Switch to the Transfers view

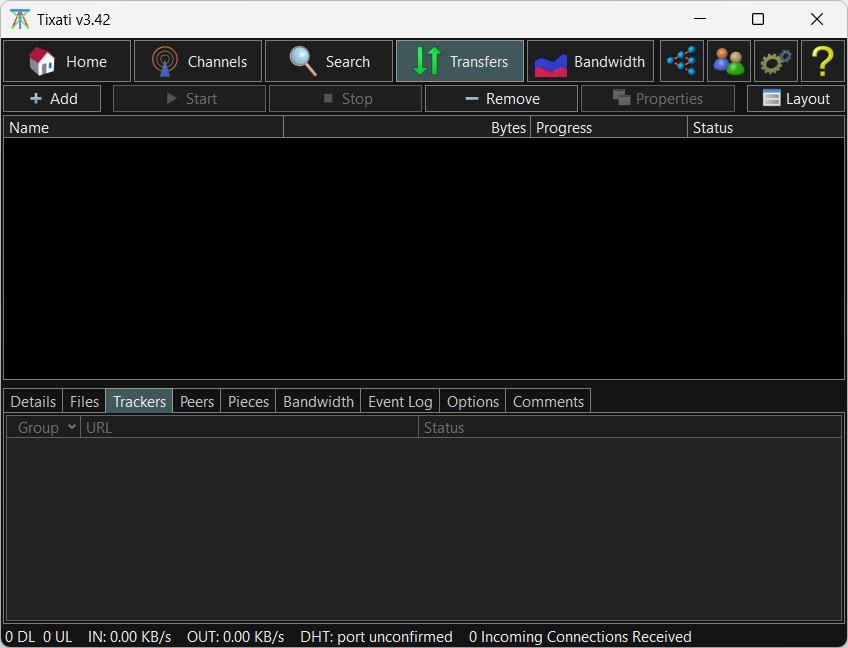pos(460,61)
